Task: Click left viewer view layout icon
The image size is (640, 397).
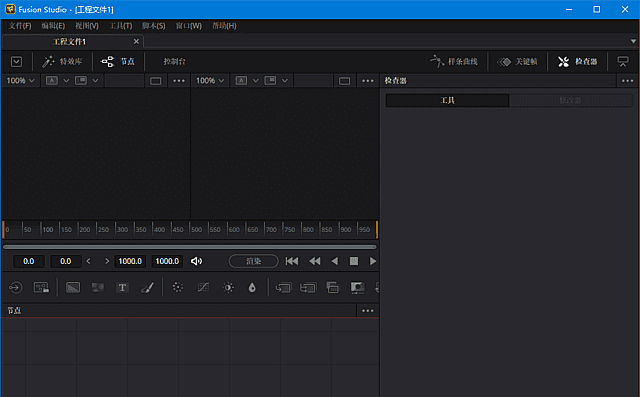Action: pos(81,81)
